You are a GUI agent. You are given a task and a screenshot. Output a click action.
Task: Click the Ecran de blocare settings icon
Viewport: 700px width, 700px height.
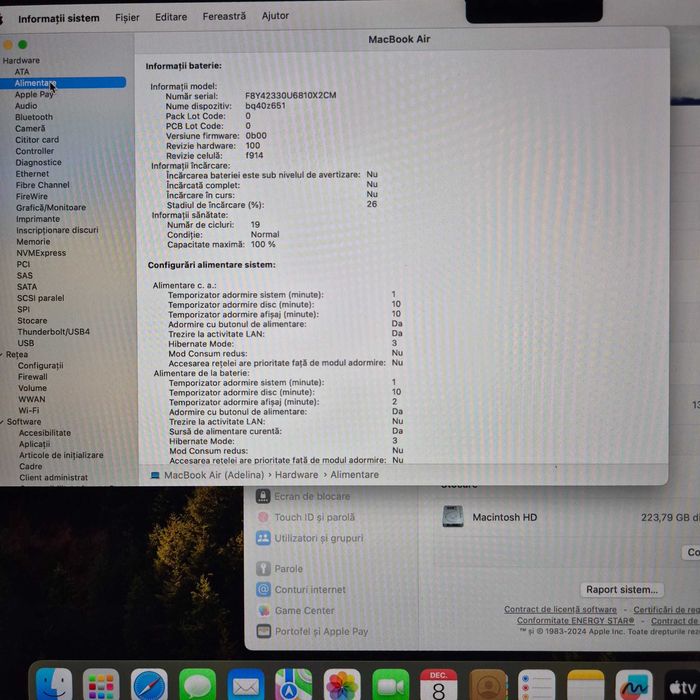[x=263, y=496]
